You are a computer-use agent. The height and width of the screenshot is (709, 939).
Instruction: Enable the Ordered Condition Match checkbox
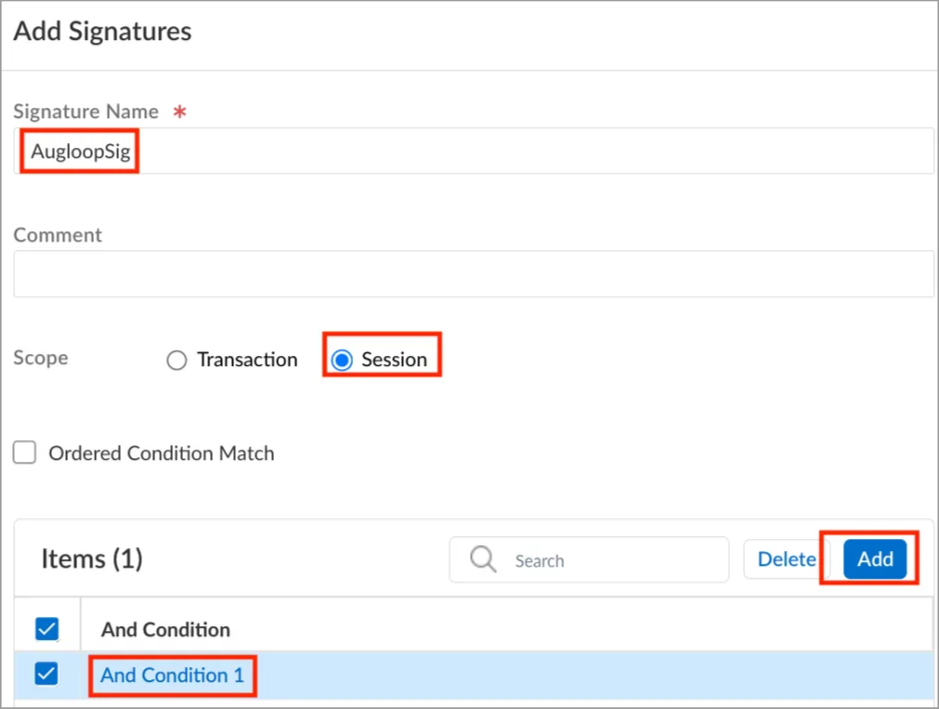[25, 453]
